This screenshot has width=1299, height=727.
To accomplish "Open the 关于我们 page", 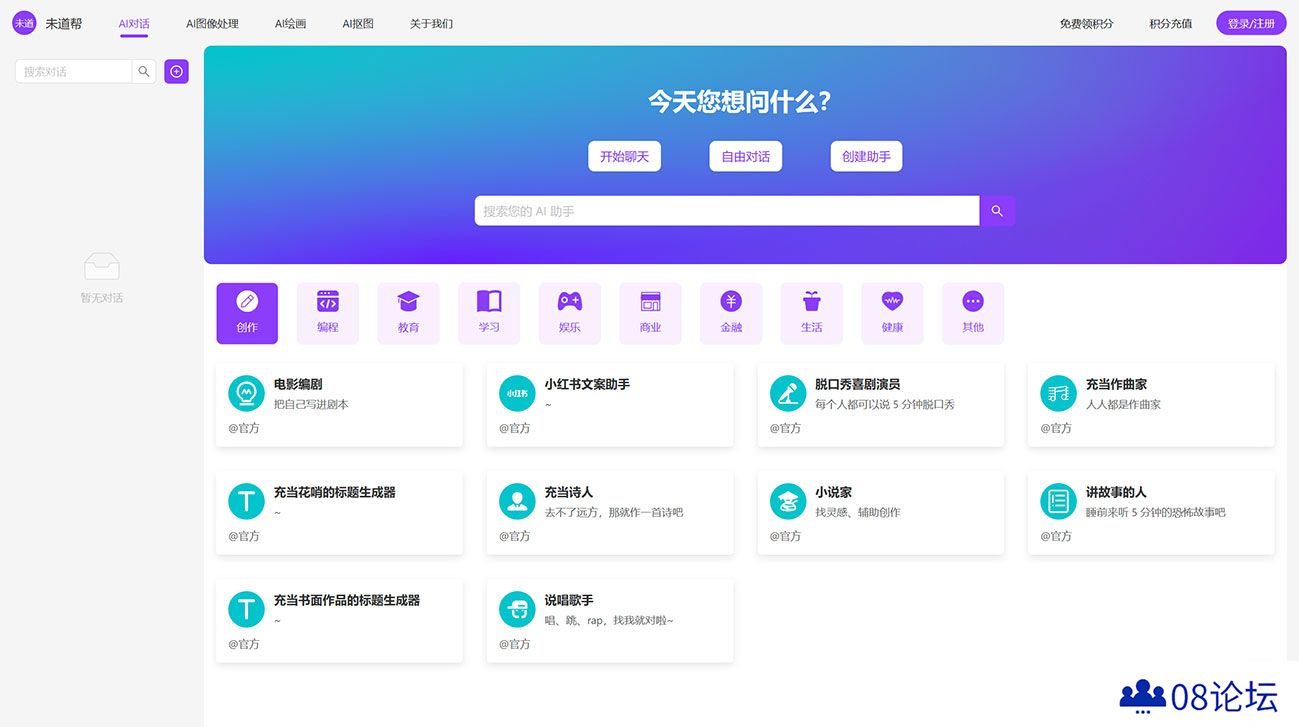I will tap(431, 23).
